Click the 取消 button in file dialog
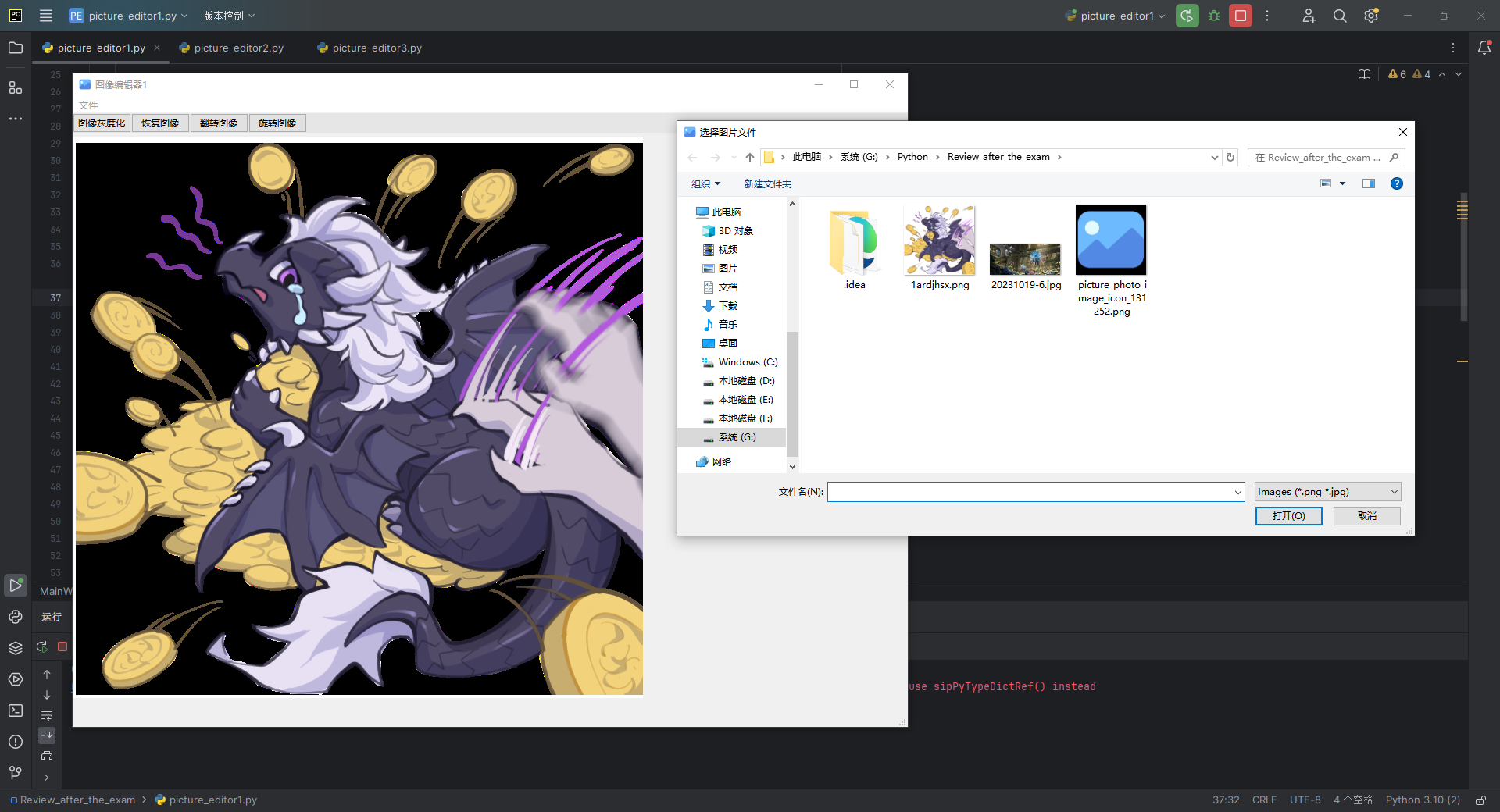Image resolution: width=1500 pixels, height=812 pixels. [1366, 516]
